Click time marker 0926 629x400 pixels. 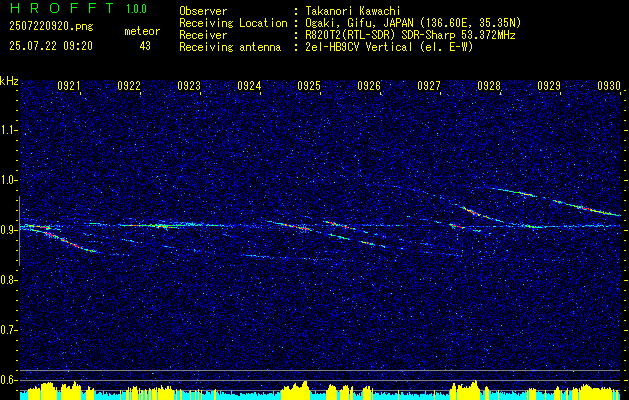369,85
